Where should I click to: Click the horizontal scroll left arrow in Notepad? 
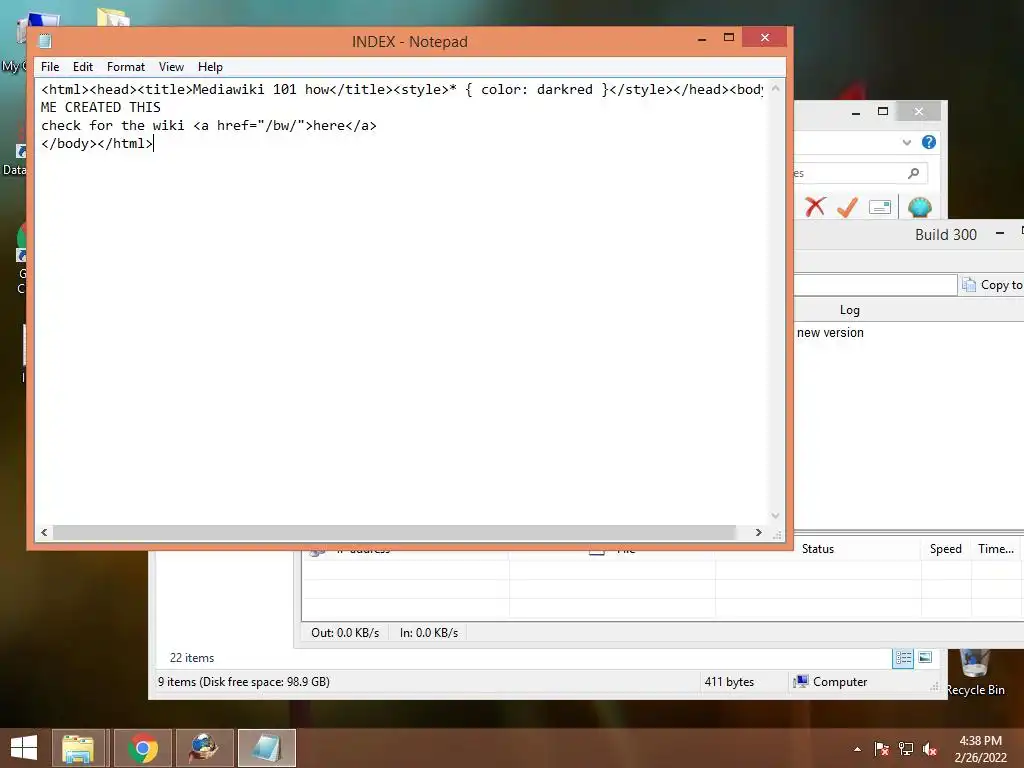click(44, 532)
